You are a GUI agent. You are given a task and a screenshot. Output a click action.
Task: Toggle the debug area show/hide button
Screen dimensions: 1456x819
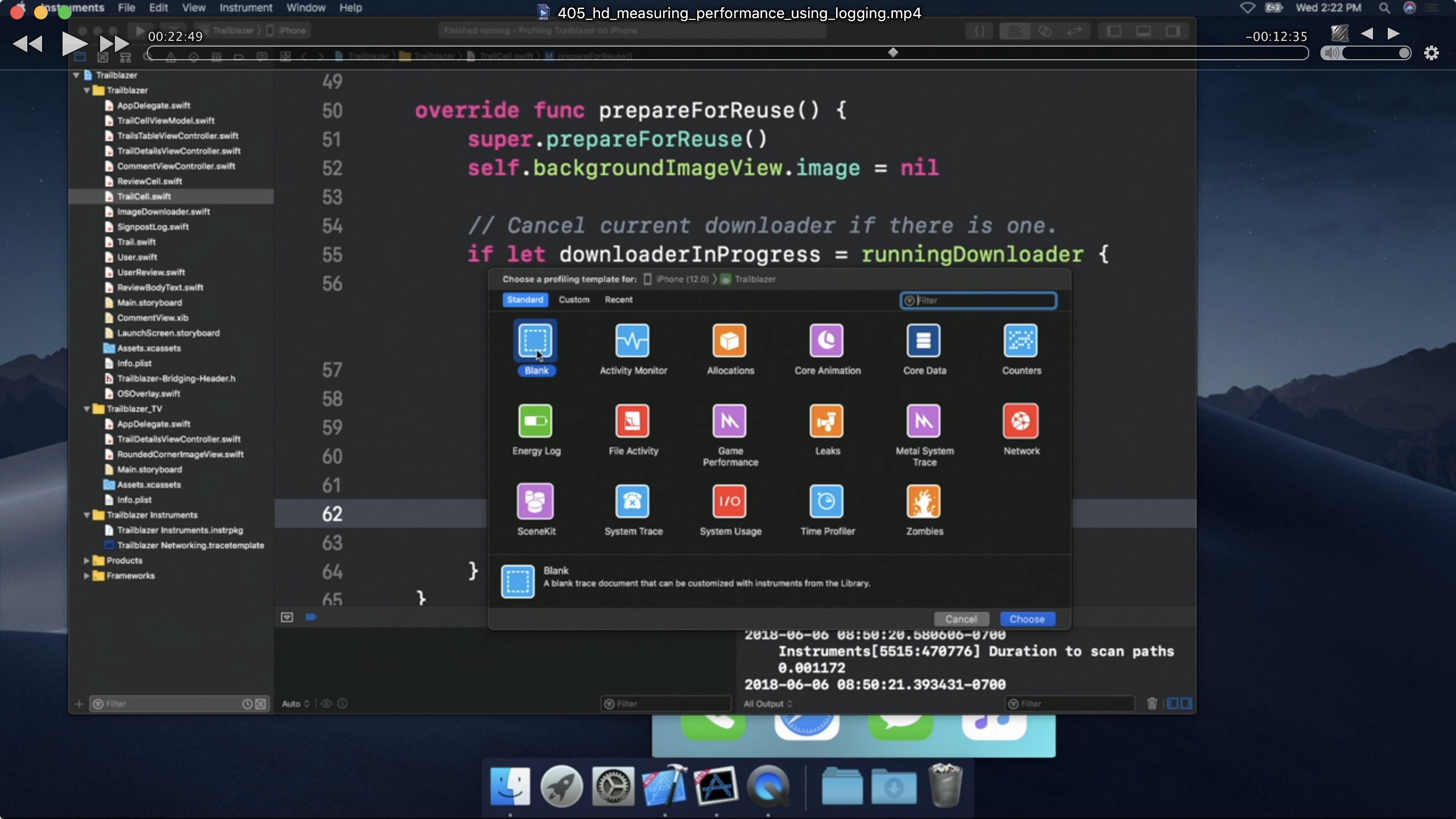pos(287,617)
